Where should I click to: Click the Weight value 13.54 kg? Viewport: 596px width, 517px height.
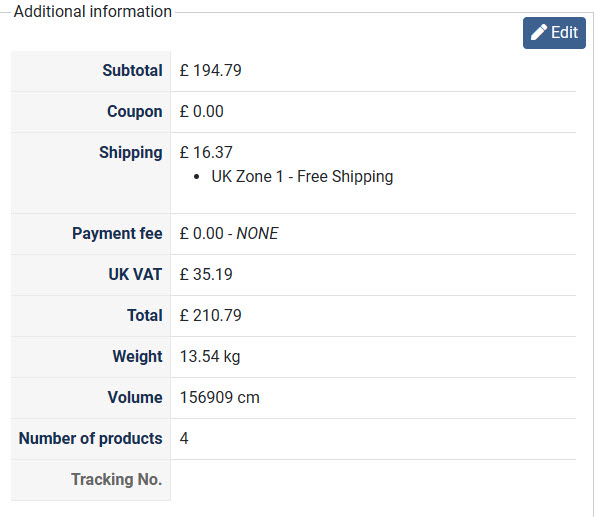pyautogui.click(x=209, y=357)
